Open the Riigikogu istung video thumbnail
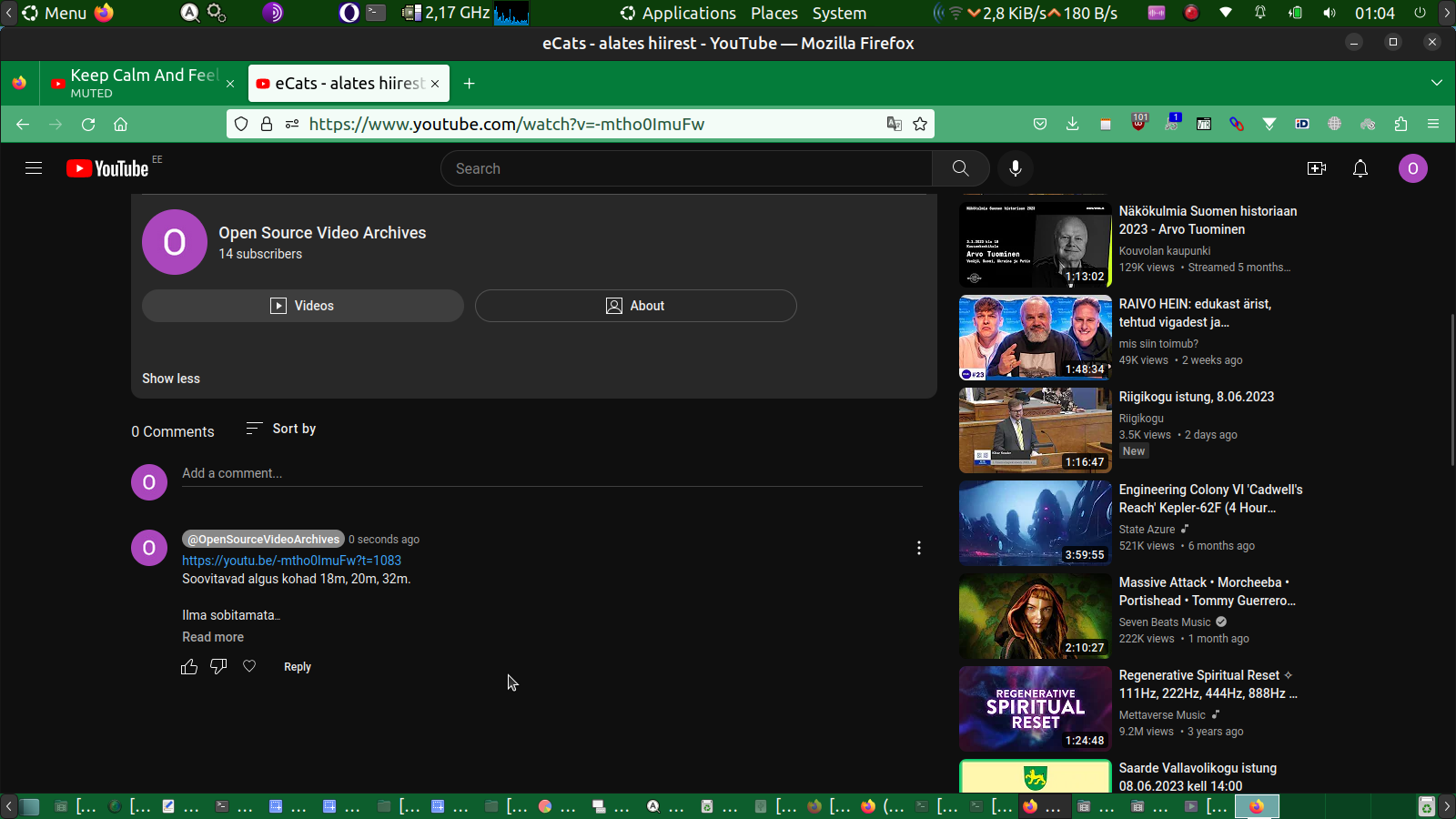The width and height of the screenshot is (1456, 819). [x=1035, y=430]
